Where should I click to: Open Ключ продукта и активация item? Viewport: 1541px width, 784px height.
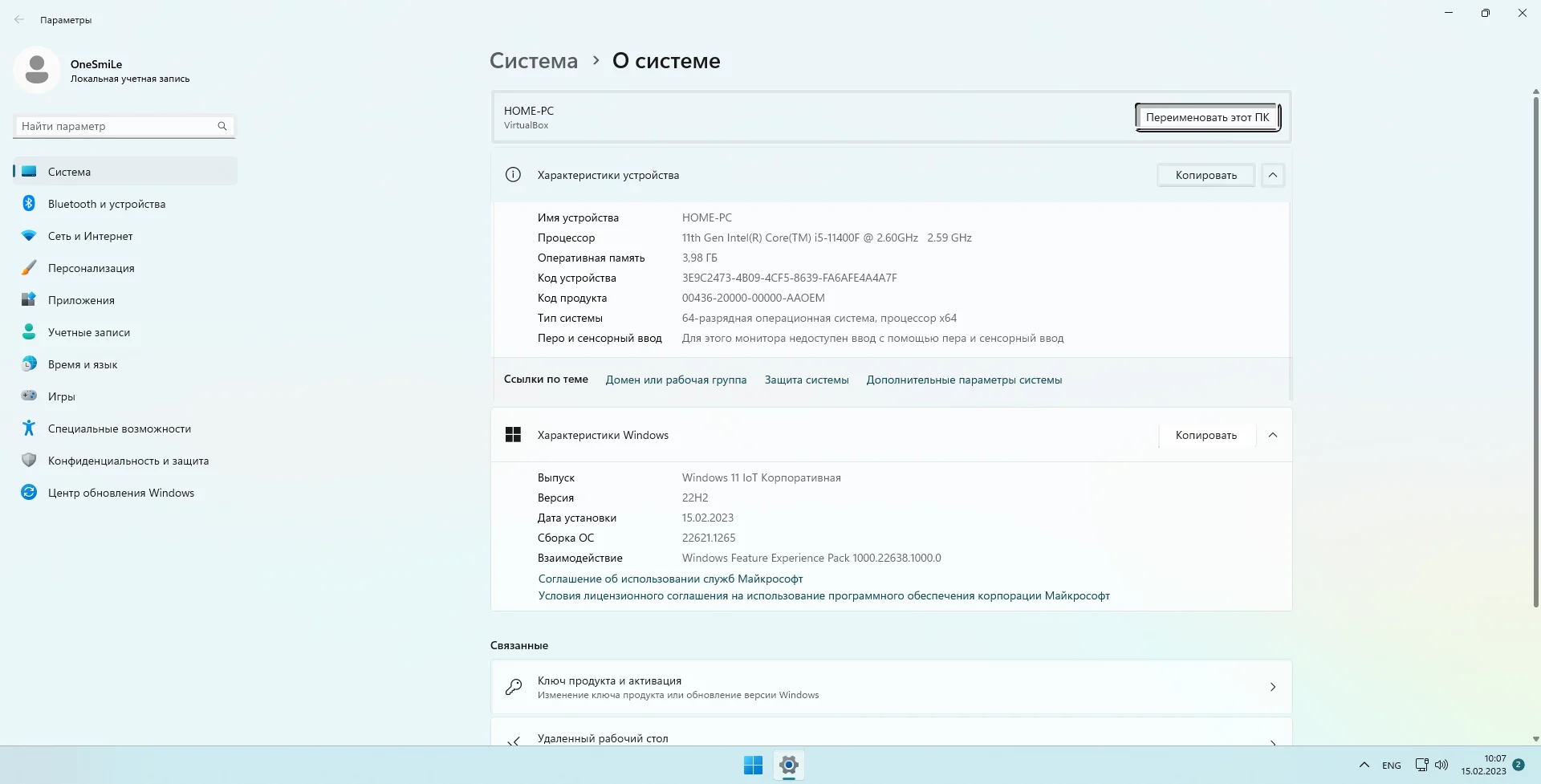pos(892,687)
